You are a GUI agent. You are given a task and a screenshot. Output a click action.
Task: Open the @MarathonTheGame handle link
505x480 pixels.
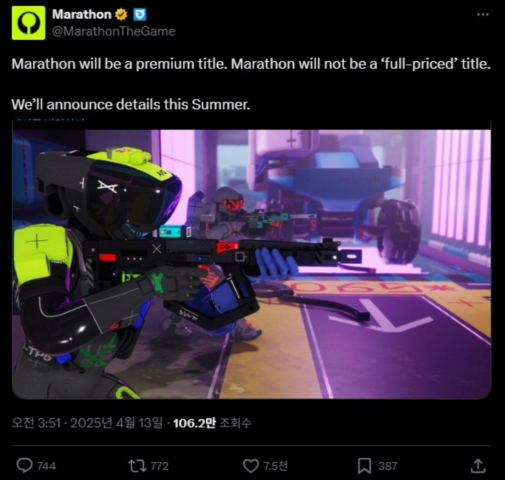tap(114, 31)
